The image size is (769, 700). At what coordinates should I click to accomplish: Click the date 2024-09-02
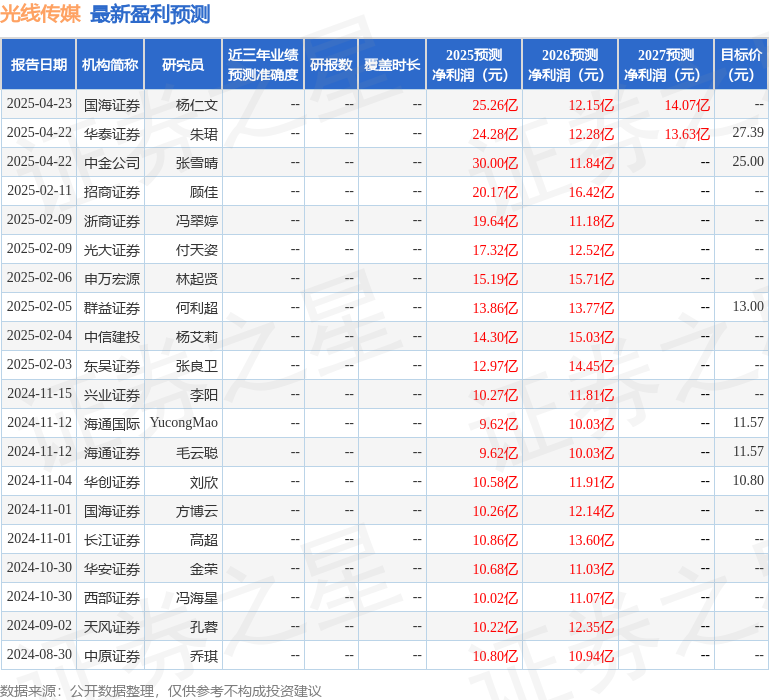pos(39,624)
